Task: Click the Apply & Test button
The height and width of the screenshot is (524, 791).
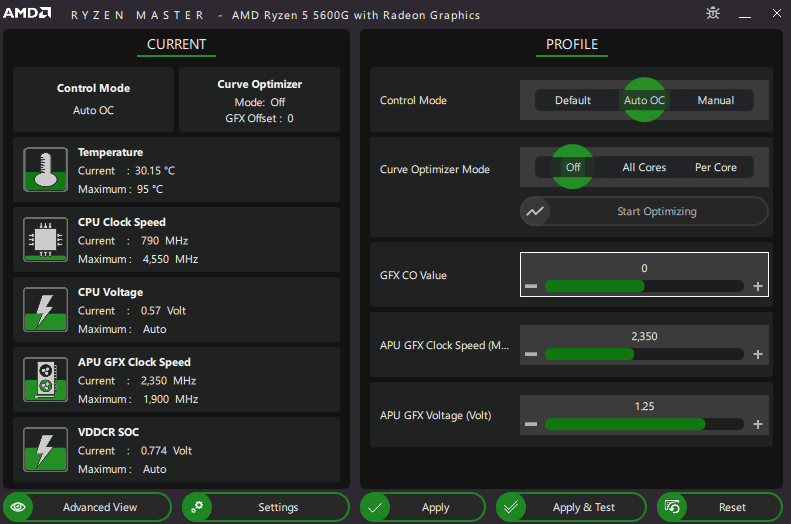Action: click(571, 507)
